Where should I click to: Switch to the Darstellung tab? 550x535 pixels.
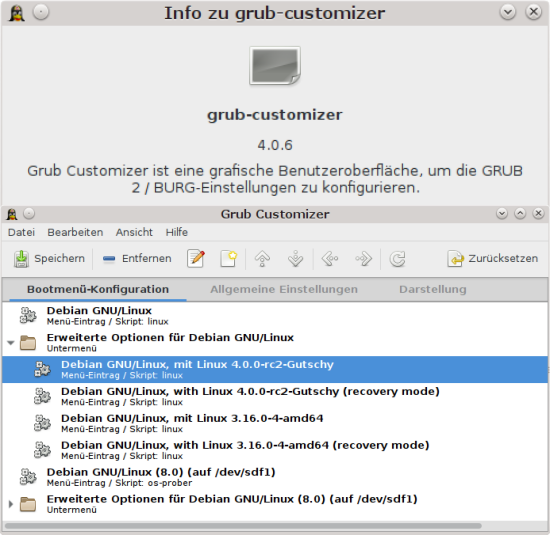click(432, 289)
